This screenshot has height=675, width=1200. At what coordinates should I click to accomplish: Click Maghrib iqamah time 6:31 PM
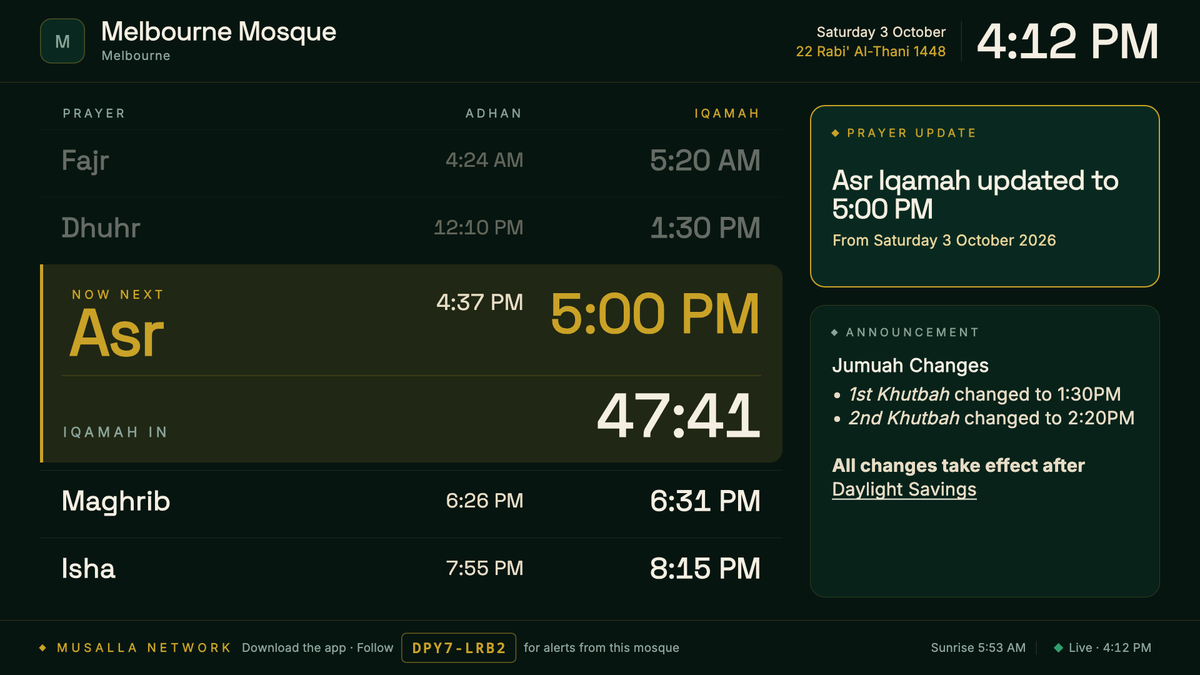click(705, 501)
